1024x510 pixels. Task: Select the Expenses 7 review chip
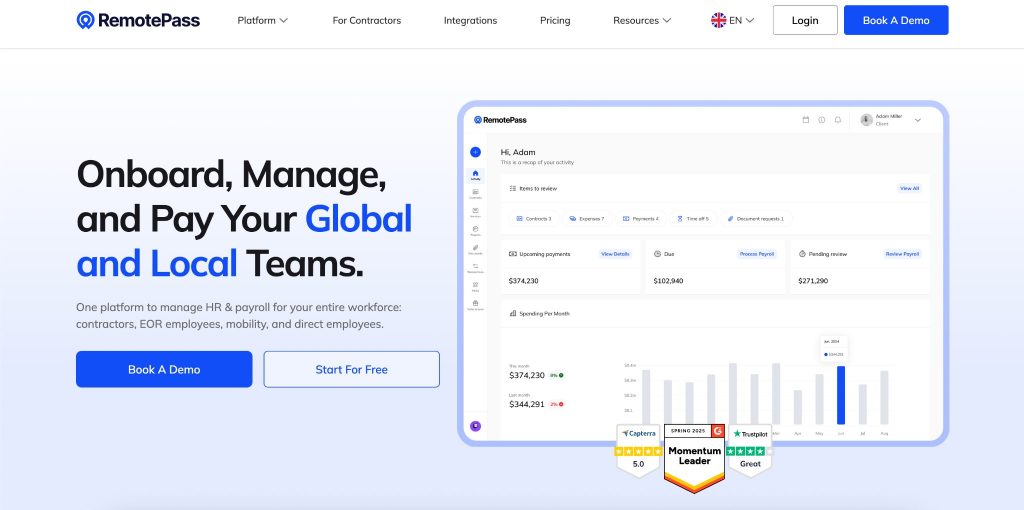coord(586,219)
